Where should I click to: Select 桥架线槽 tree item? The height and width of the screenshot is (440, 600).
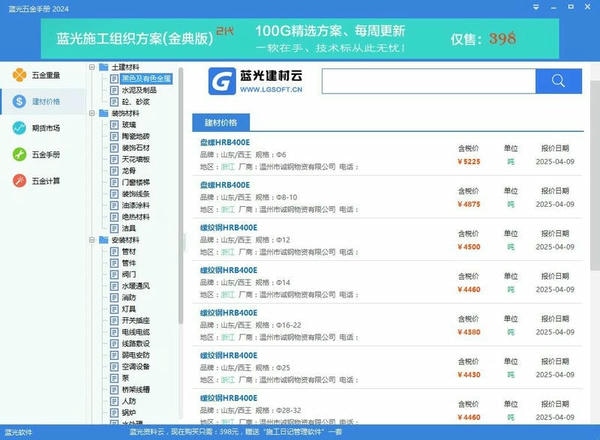tap(136, 389)
